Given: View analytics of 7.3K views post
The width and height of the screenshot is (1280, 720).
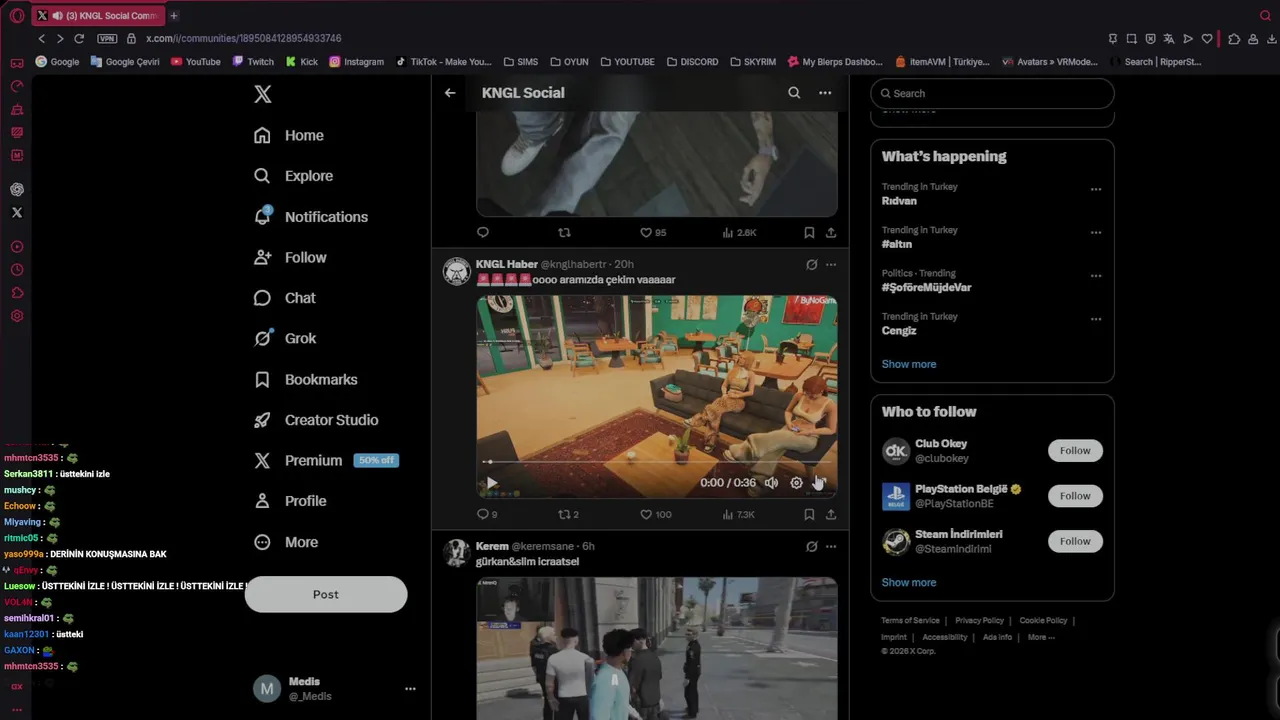Looking at the screenshot, I should (738, 514).
